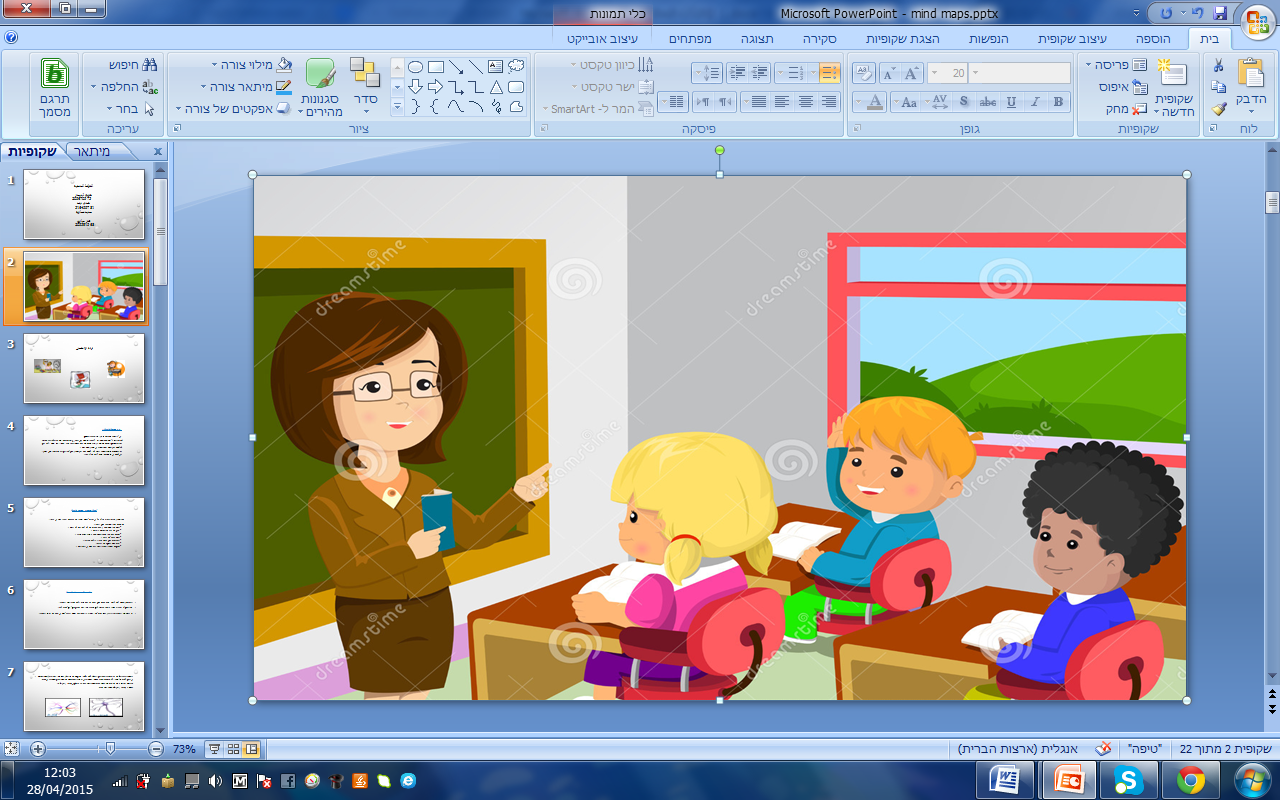The height and width of the screenshot is (800, 1280).
Task: Select the Right Arrow shape tool
Action: (436, 87)
